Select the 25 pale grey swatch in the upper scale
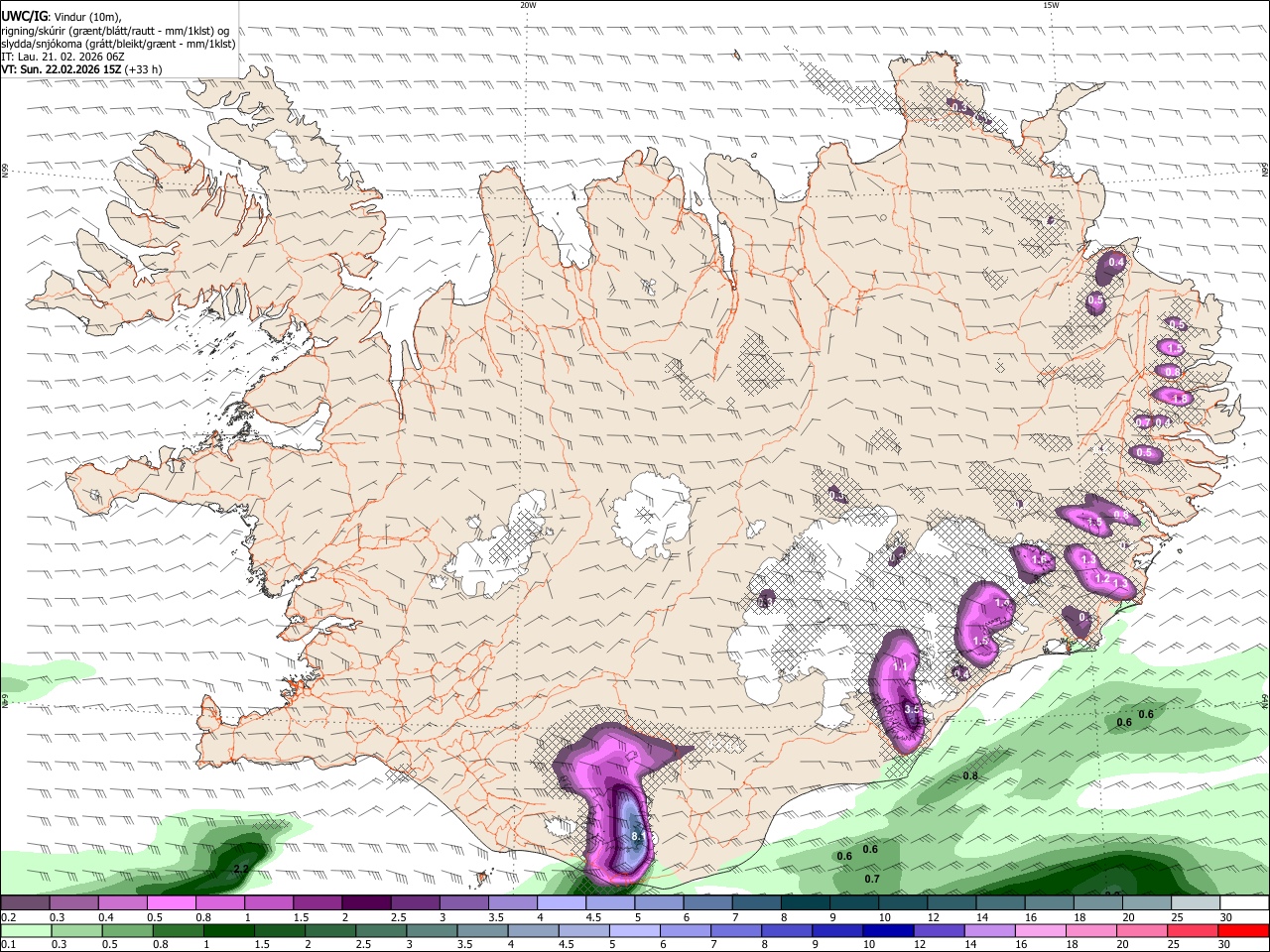Image resolution: width=1270 pixels, height=952 pixels. (x=1197, y=902)
